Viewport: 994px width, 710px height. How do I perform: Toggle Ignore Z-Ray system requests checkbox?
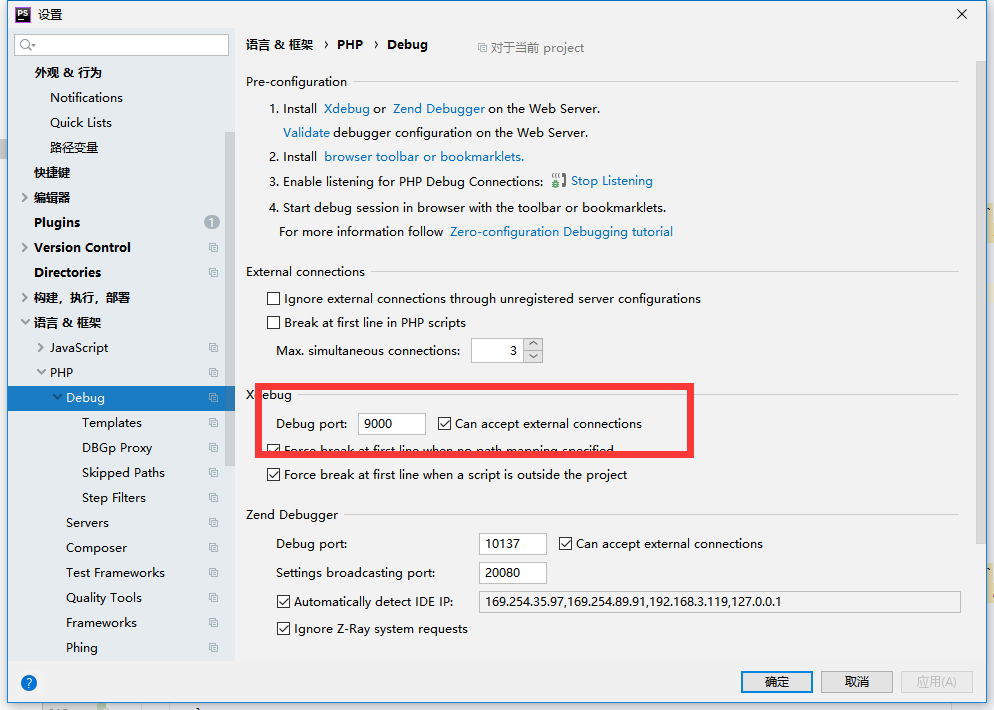click(283, 629)
